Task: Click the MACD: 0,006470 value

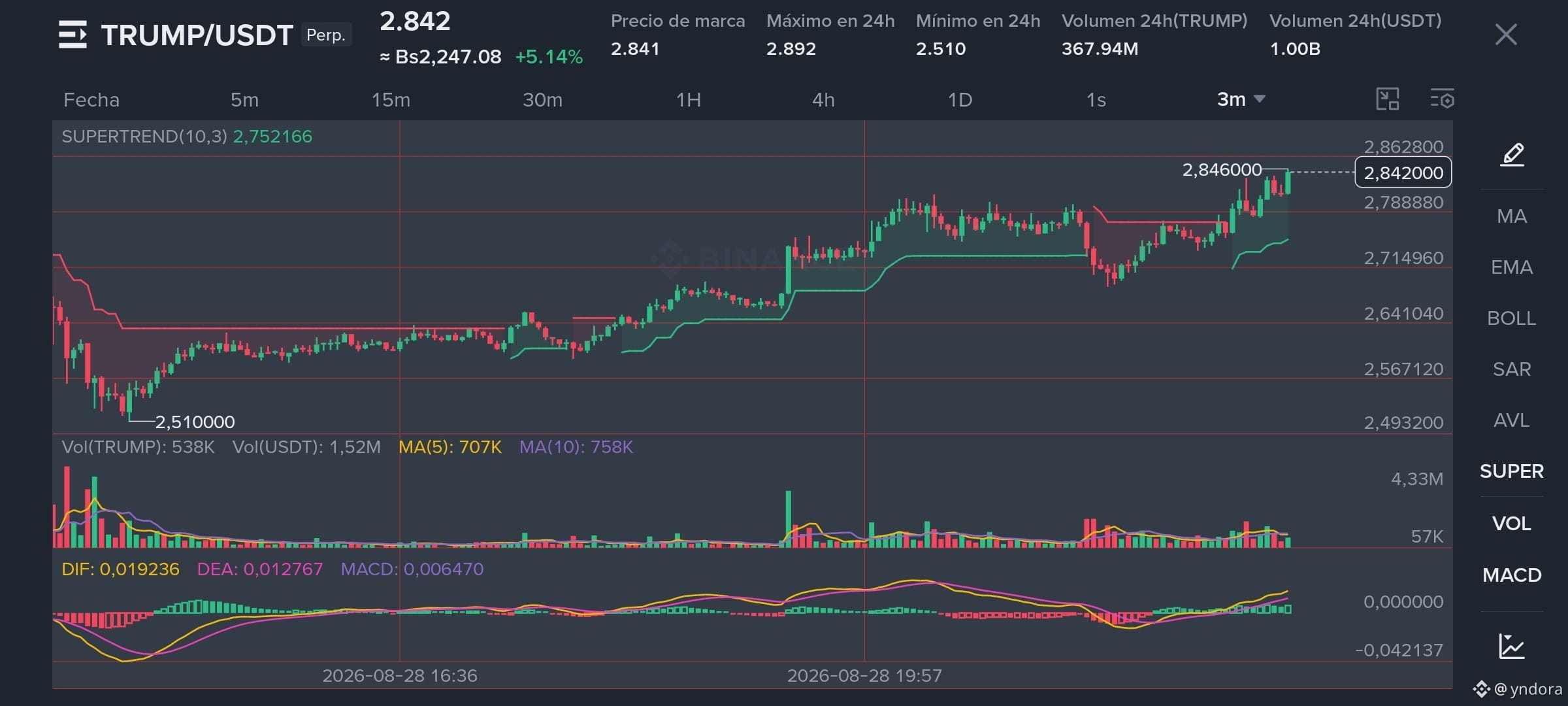Action: [x=412, y=569]
